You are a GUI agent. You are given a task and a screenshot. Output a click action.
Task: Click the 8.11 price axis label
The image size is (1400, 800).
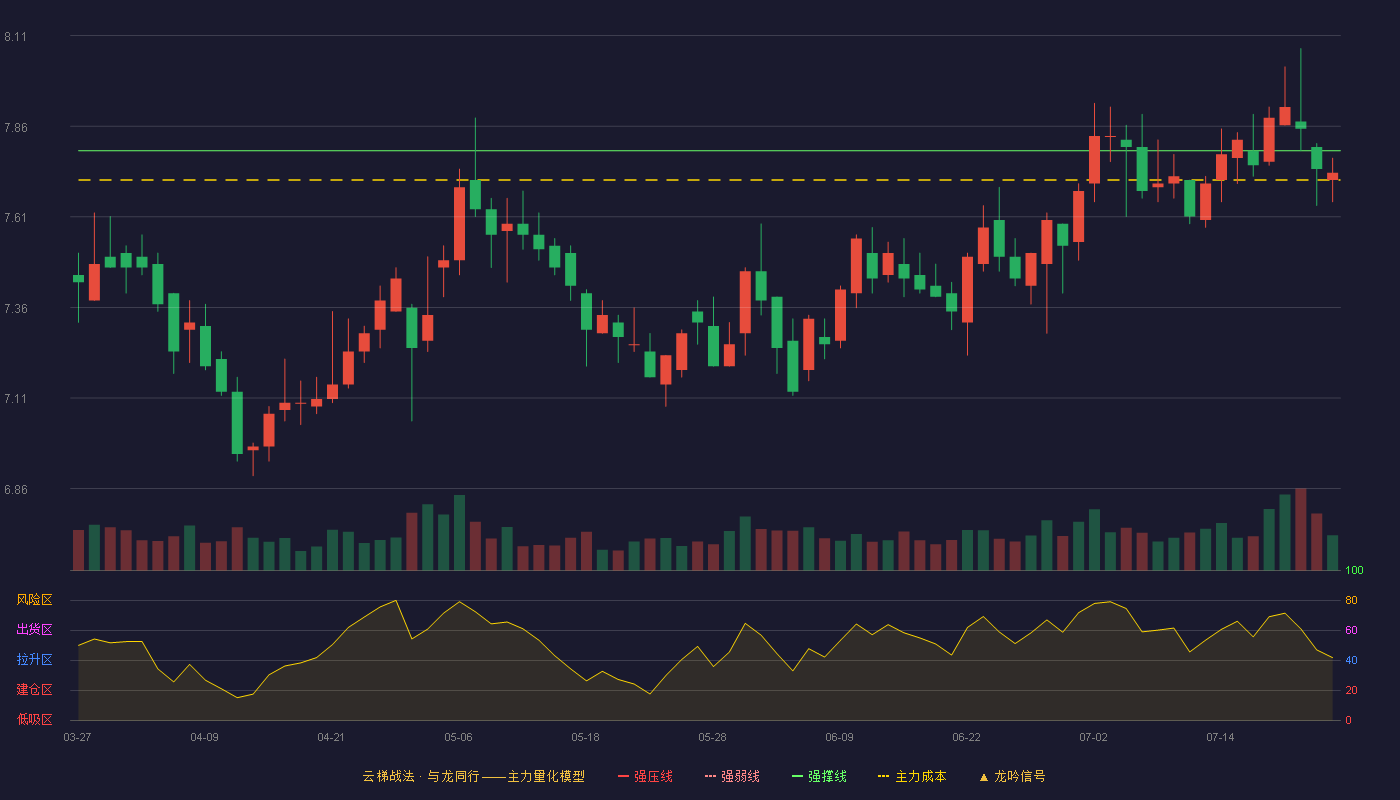point(15,37)
